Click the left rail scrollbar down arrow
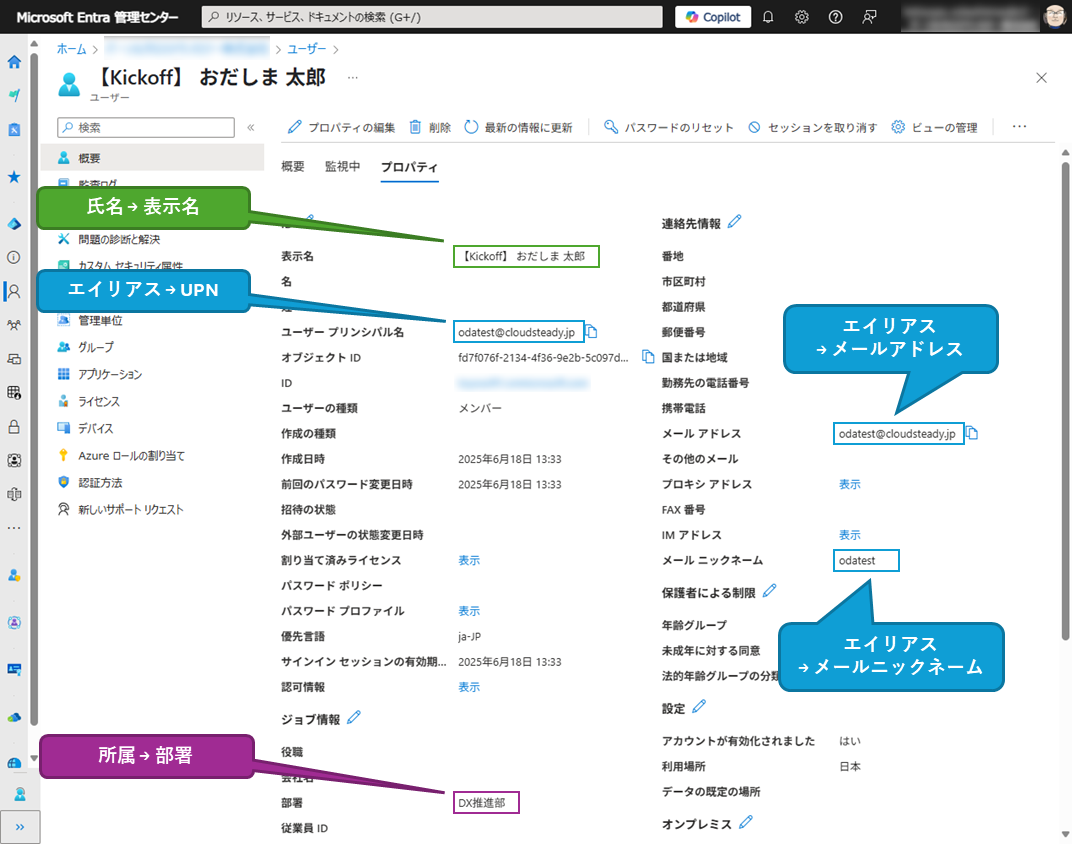Viewport: 1072px width, 844px height. [34, 758]
